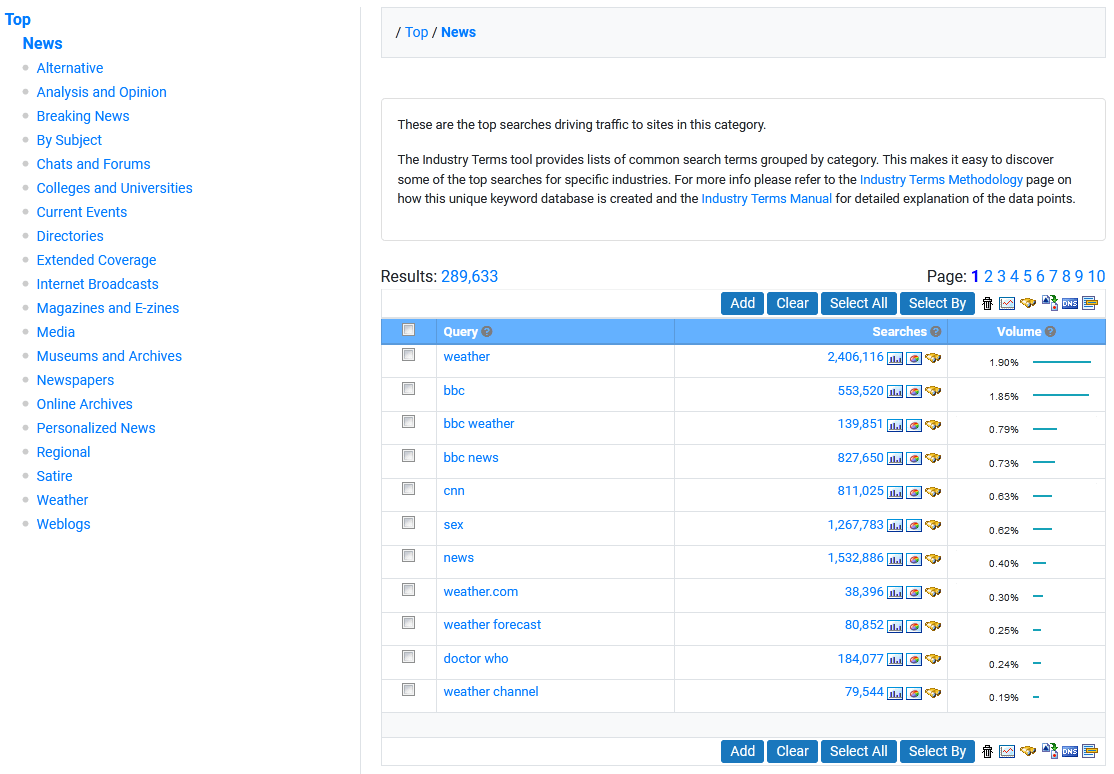Click the volume bar for weather row

(x=1061, y=362)
